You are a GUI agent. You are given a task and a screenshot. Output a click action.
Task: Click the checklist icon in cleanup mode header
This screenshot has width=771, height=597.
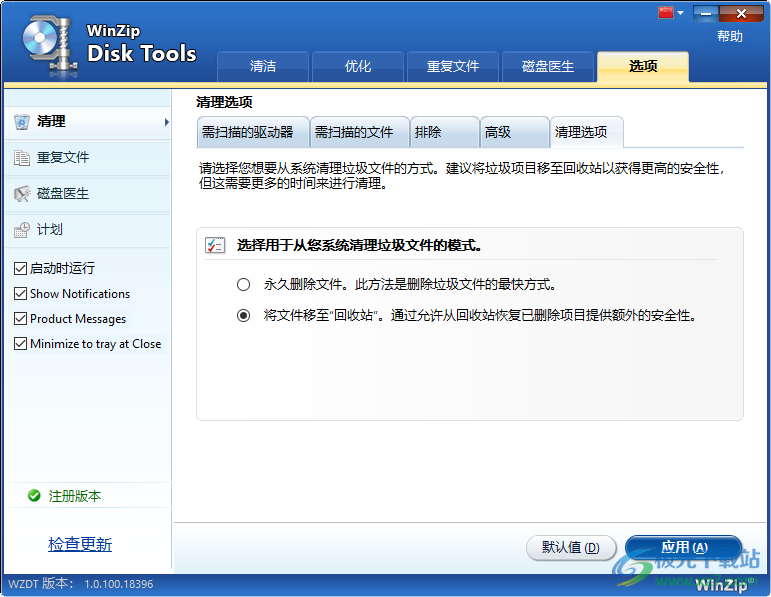click(215, 245)
